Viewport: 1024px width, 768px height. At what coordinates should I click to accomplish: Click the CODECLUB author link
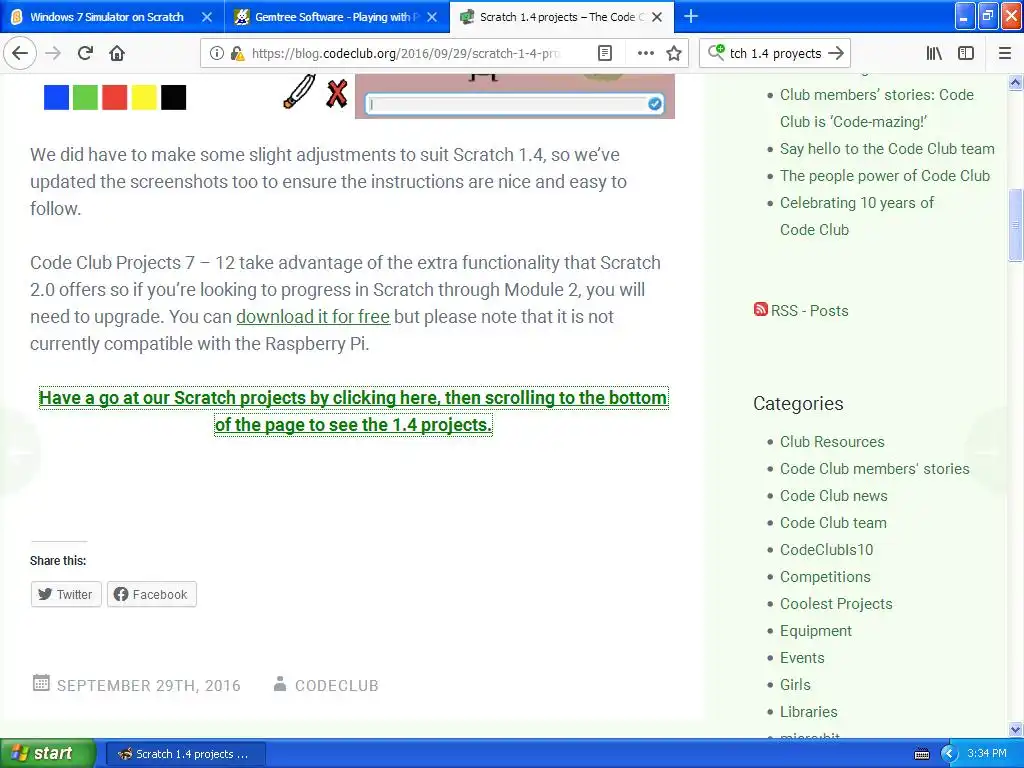pyautogui.click(x=336, y=686)
